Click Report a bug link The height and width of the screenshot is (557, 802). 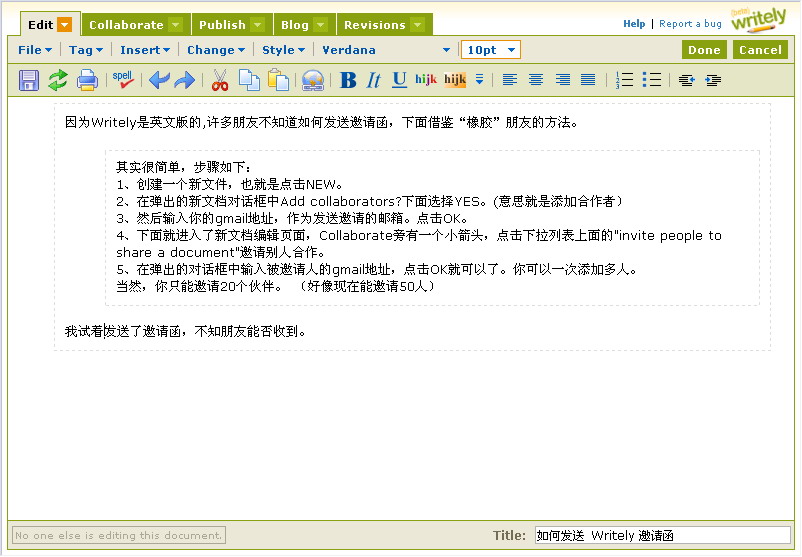690,24
